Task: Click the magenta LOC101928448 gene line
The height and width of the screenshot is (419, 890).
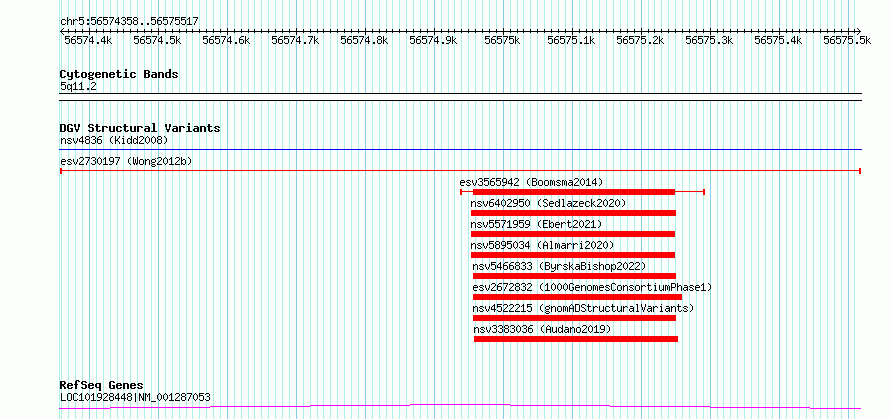Action: [460, 407]
